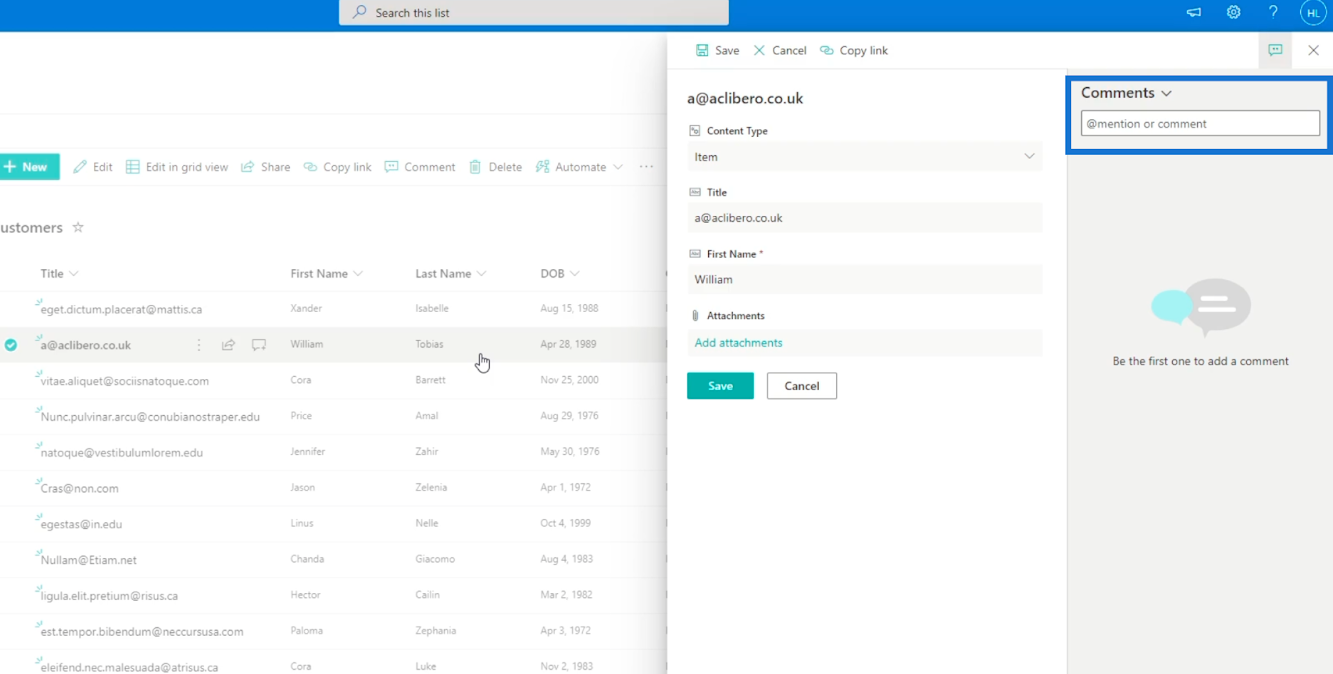The image size is (1333, 674).
Task: Open natoque@vestibulumlorem.edu item
Action: tap(122, 453)
